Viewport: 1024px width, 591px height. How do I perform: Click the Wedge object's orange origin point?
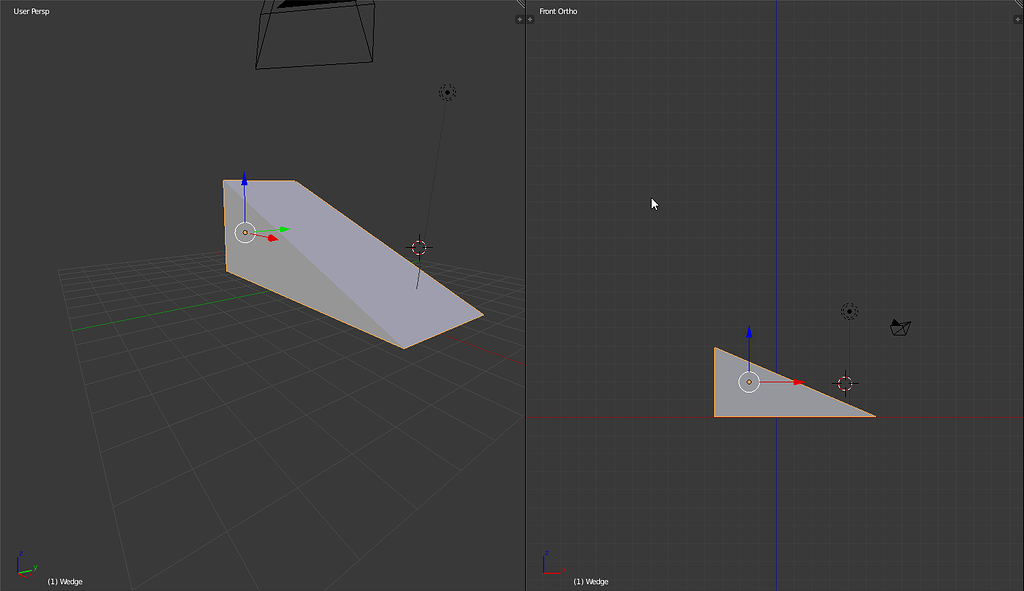coord(245,232)
